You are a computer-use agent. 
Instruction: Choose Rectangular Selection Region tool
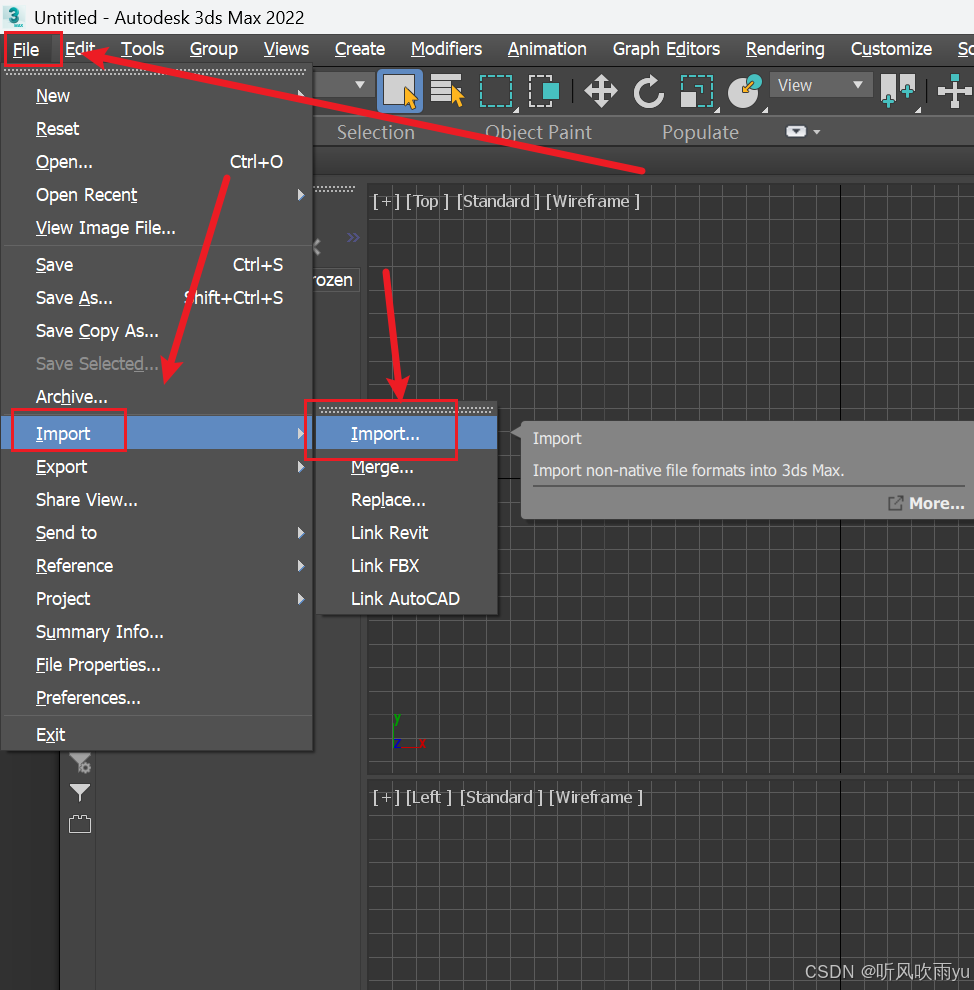(x=496, y=92)
